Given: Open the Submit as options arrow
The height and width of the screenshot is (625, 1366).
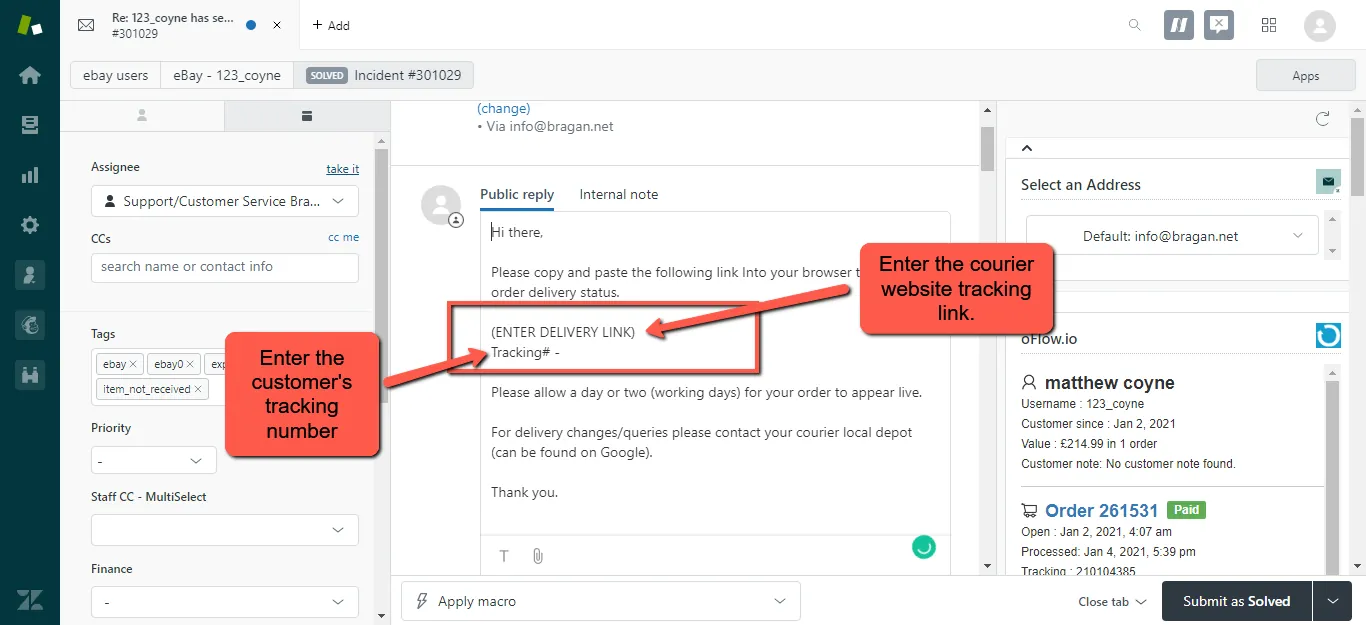Looking at the screenshot, I should (x=1332, y=601).
